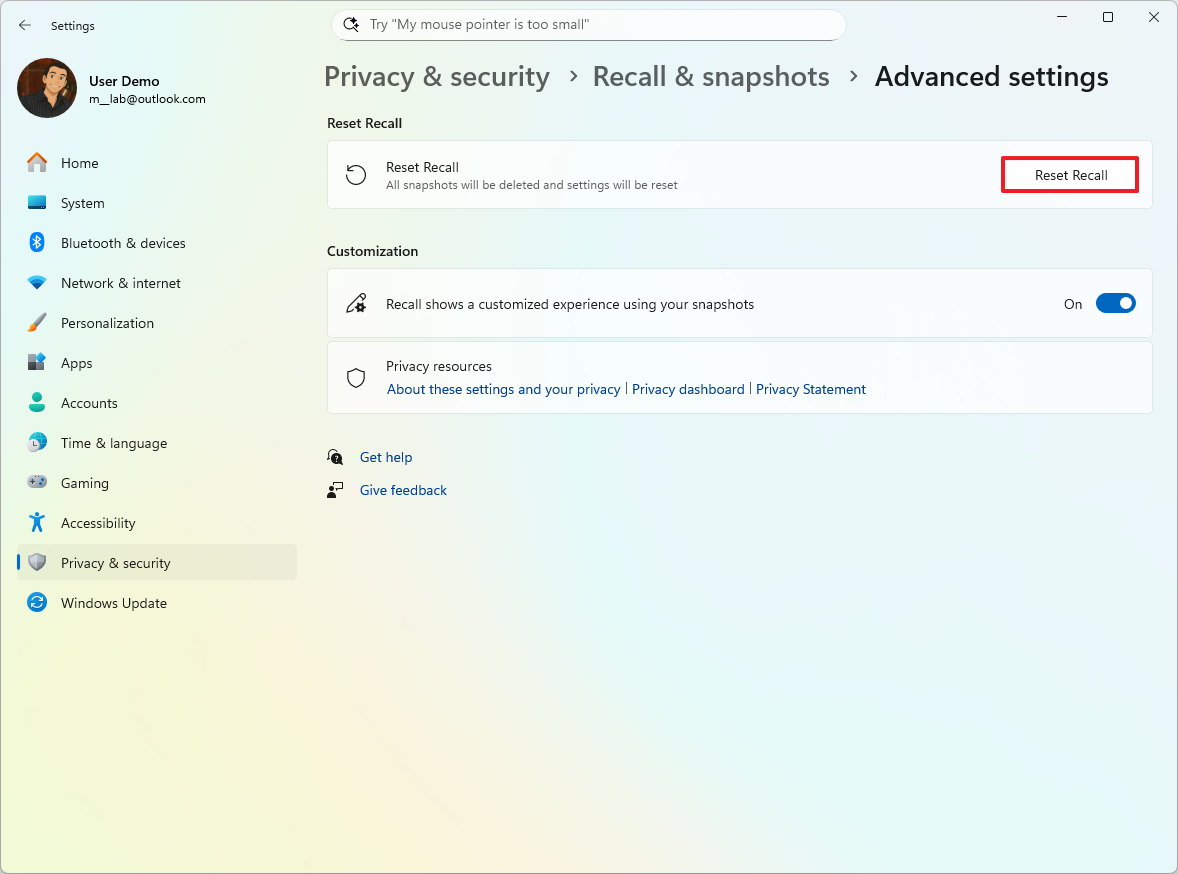The image size is (1178, 874).
Task: Select Accounts in the sidebar
Action: [90, 402]
